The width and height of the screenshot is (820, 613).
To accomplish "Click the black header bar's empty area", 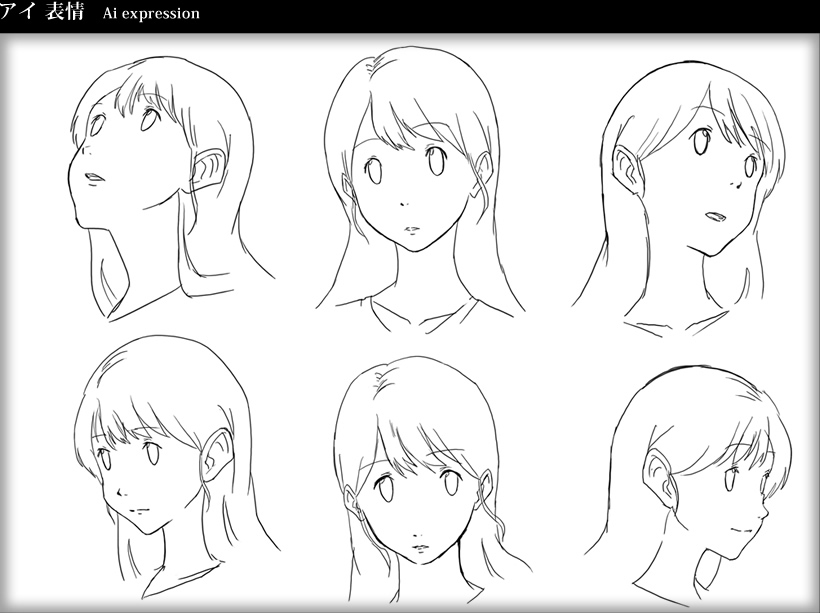I will [500, 14].
